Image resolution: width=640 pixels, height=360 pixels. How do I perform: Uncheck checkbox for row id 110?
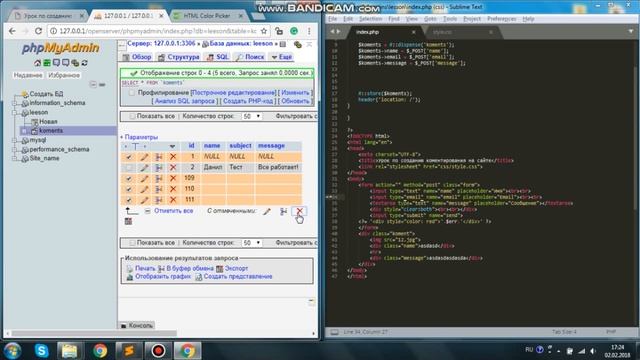point(129,189)
